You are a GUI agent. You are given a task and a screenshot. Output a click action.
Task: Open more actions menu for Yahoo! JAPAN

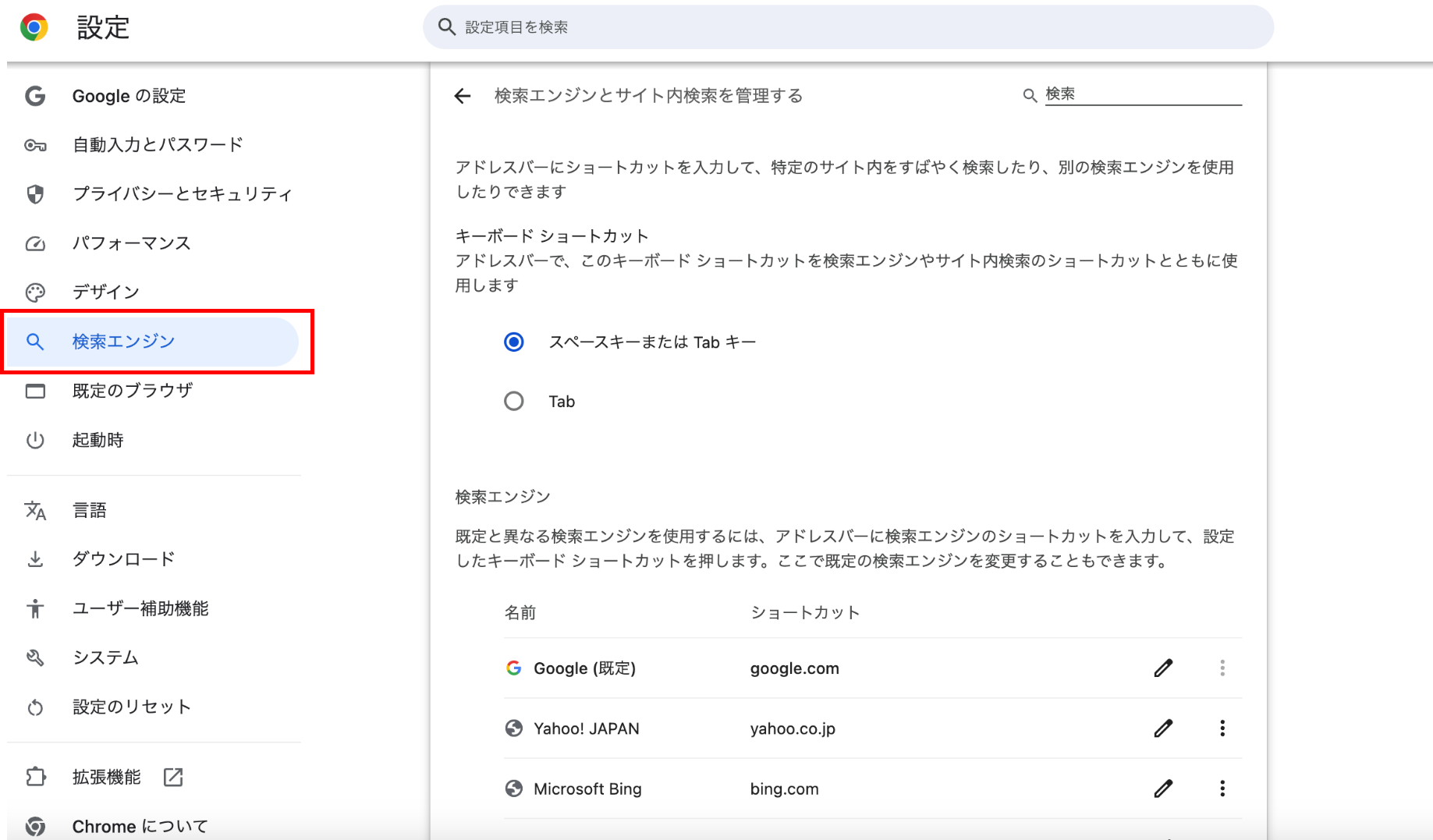tap(1222, 728)
